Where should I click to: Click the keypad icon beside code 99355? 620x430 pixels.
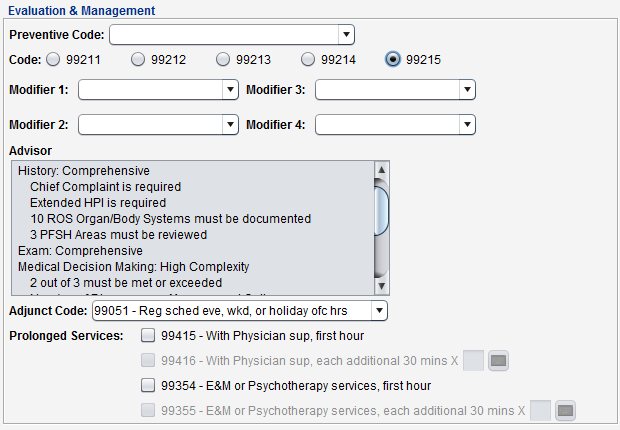click(566, 410)
